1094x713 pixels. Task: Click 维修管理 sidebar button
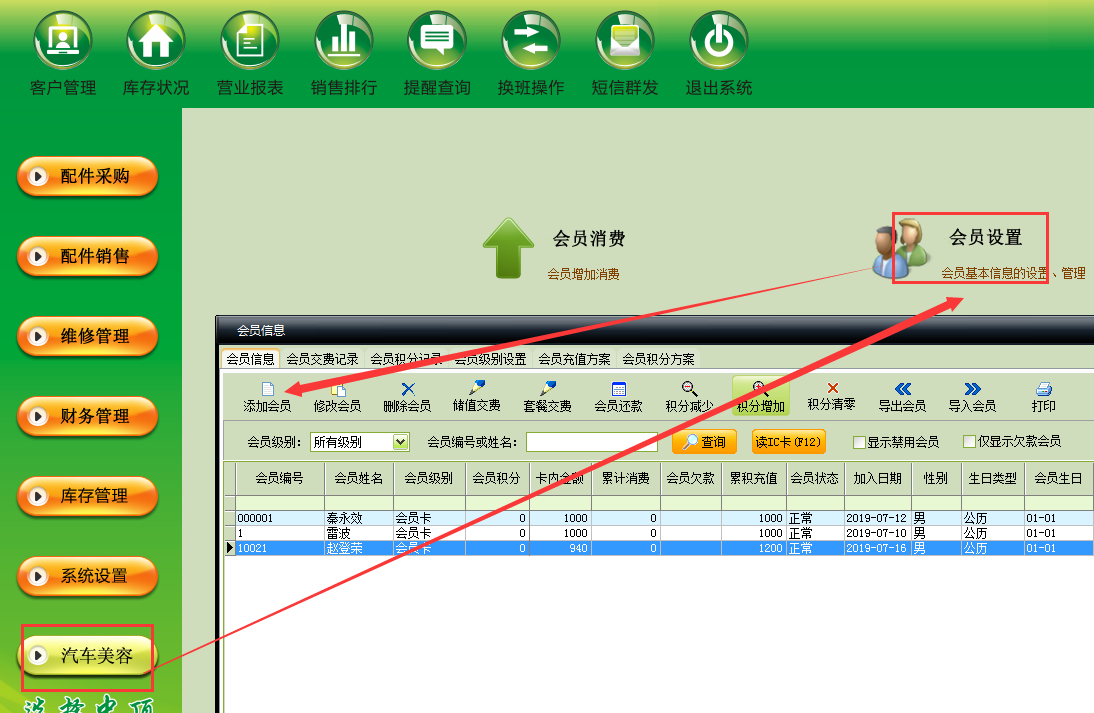click(87, 336)
